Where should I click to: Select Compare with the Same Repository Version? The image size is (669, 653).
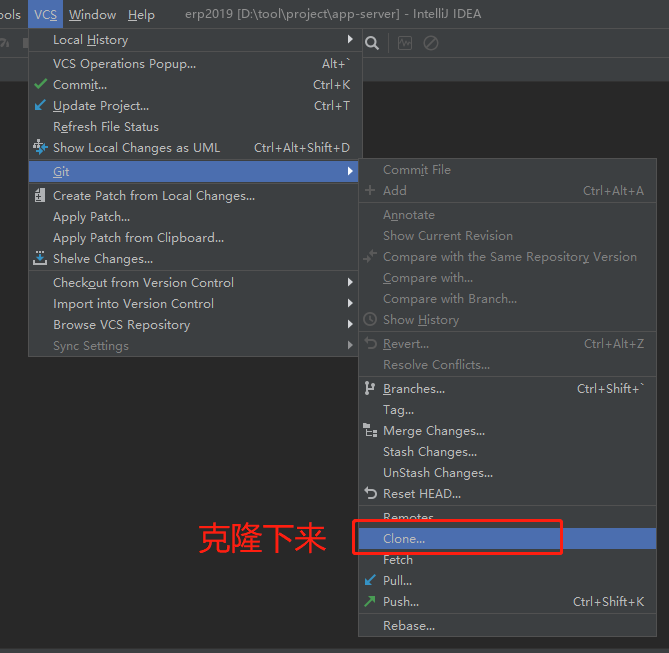pos(507,257)
